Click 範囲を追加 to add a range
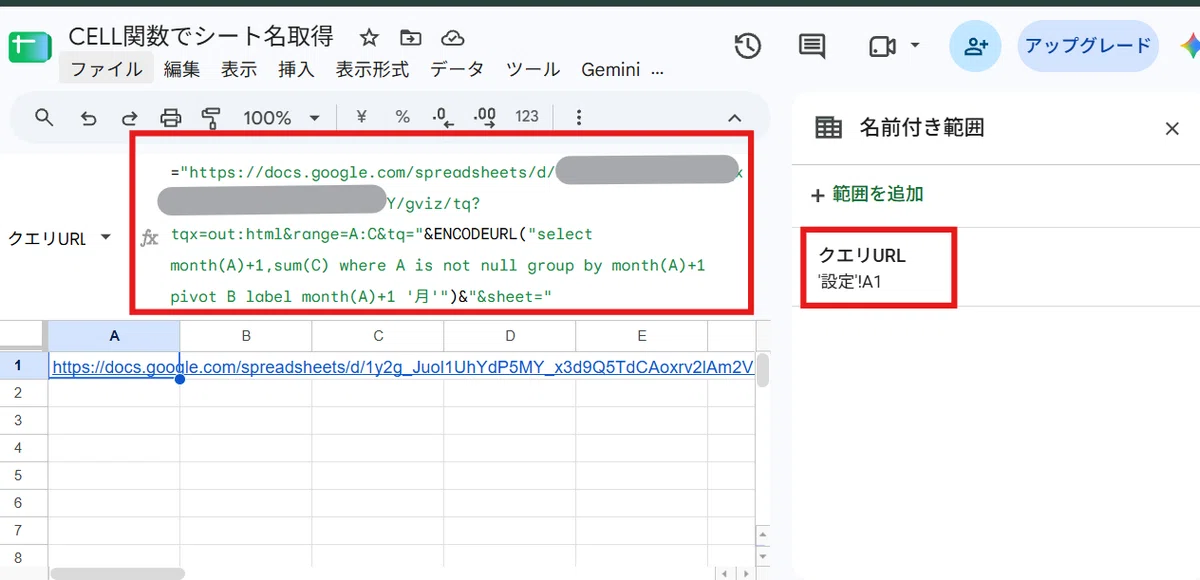The image size is (1200, 580). point(867,194)
